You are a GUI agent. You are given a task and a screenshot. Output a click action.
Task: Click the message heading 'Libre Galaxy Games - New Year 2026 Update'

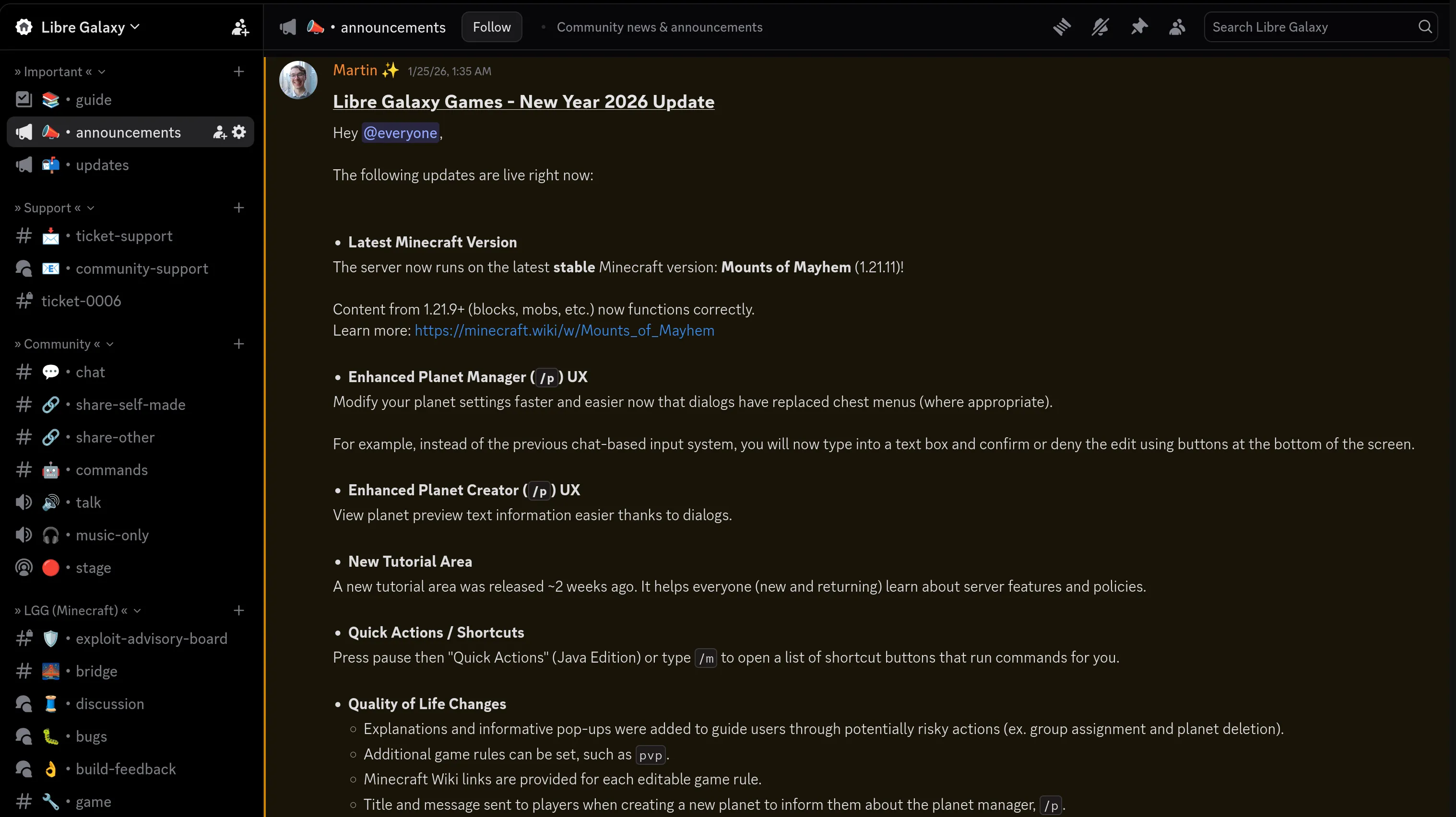[x=523, y=102]
